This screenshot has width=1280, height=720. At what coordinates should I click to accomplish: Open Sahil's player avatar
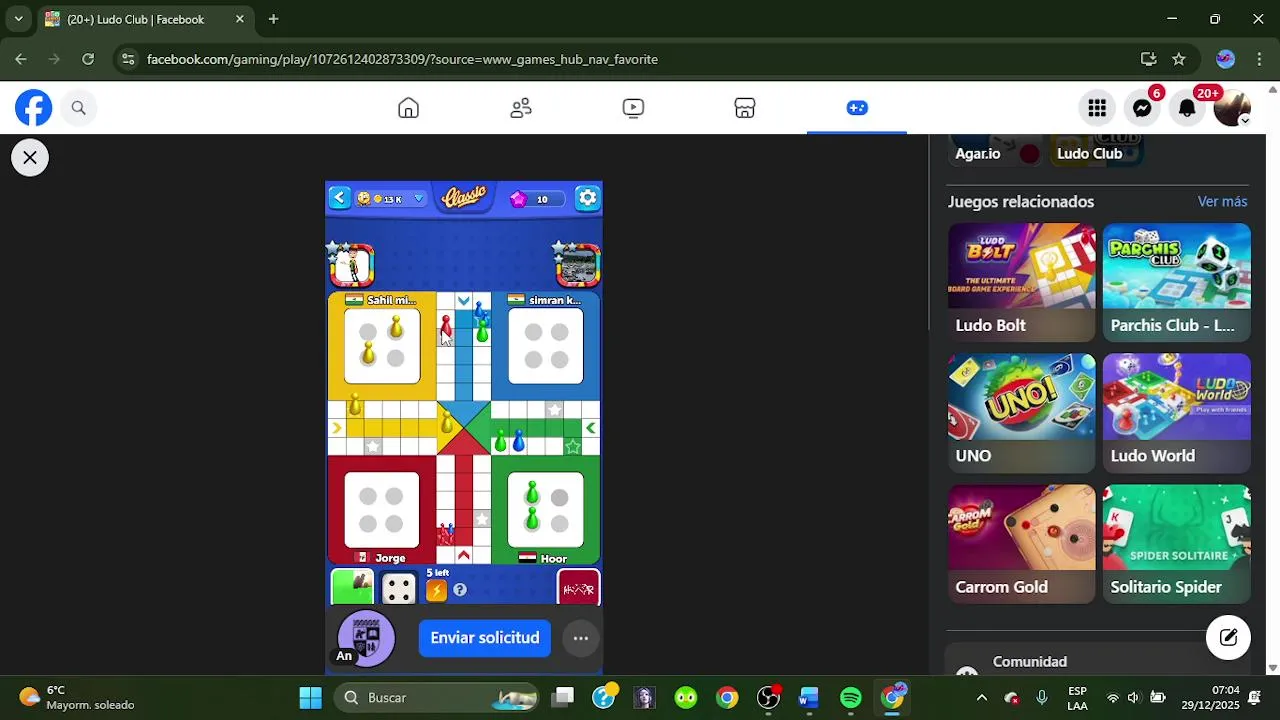click(x=352, y=265)
